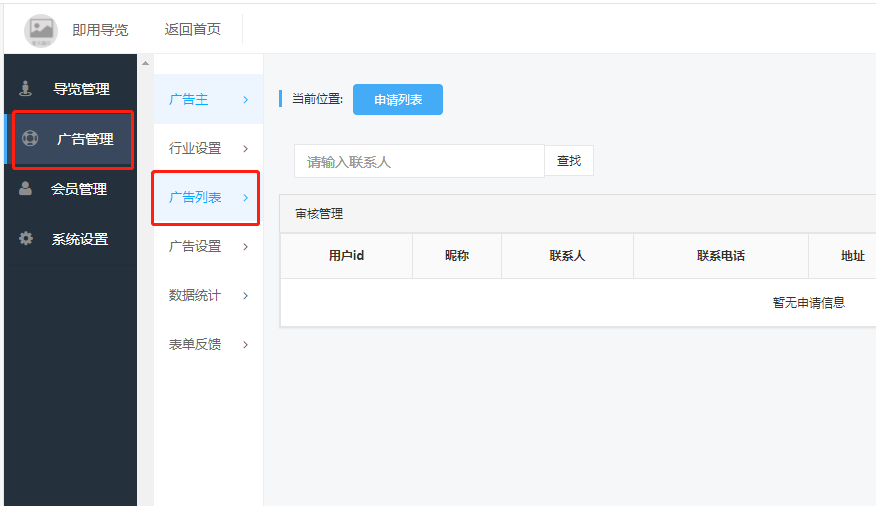Click the 广告管理 lifebuoy icon
Screen dimensions: 876x506
tap(30, 138)
